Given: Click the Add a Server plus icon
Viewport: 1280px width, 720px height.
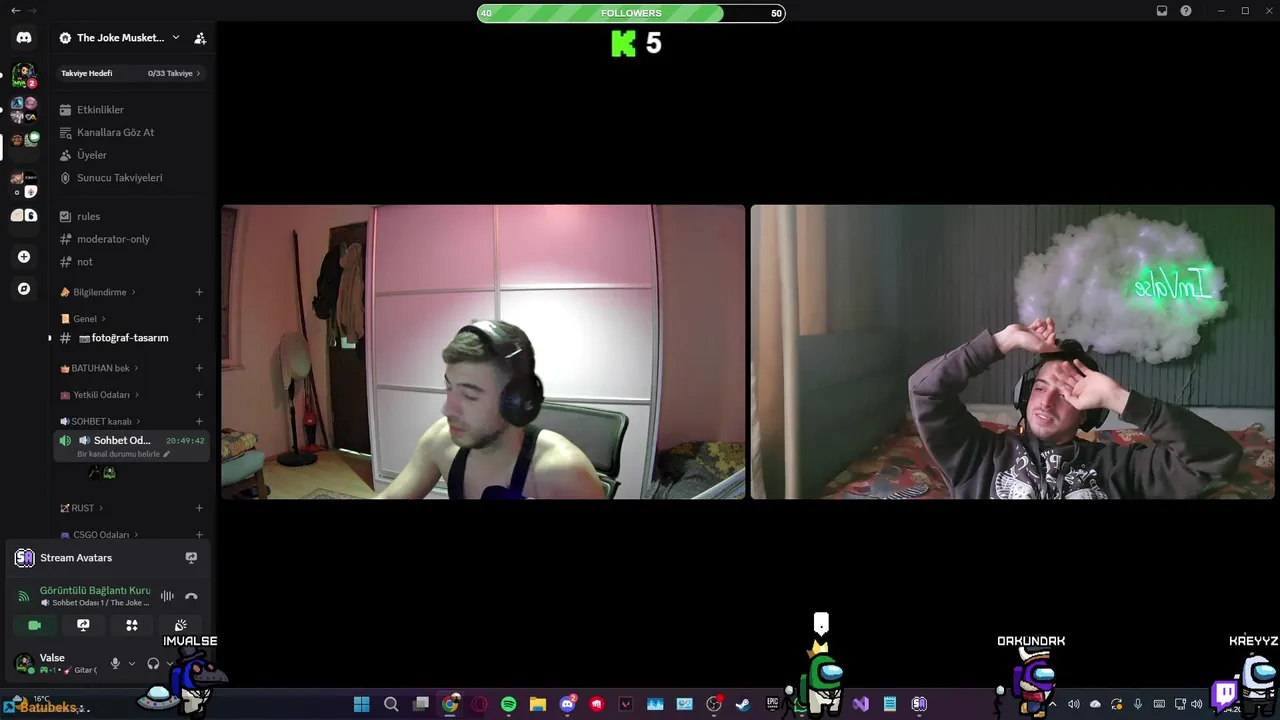Looking at the screenshot, I should coord(24,257).
